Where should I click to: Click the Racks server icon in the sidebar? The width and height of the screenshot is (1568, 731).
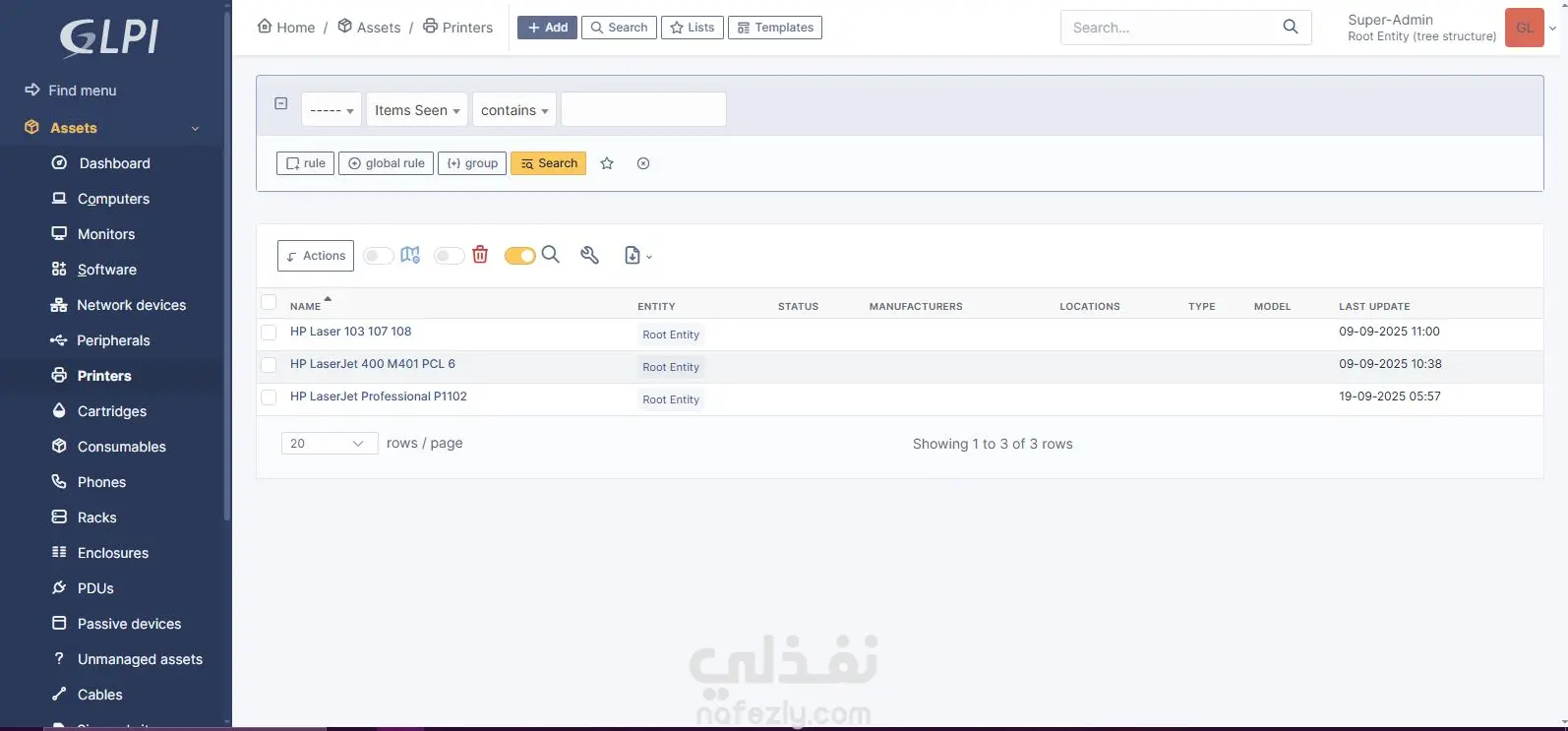59,518
